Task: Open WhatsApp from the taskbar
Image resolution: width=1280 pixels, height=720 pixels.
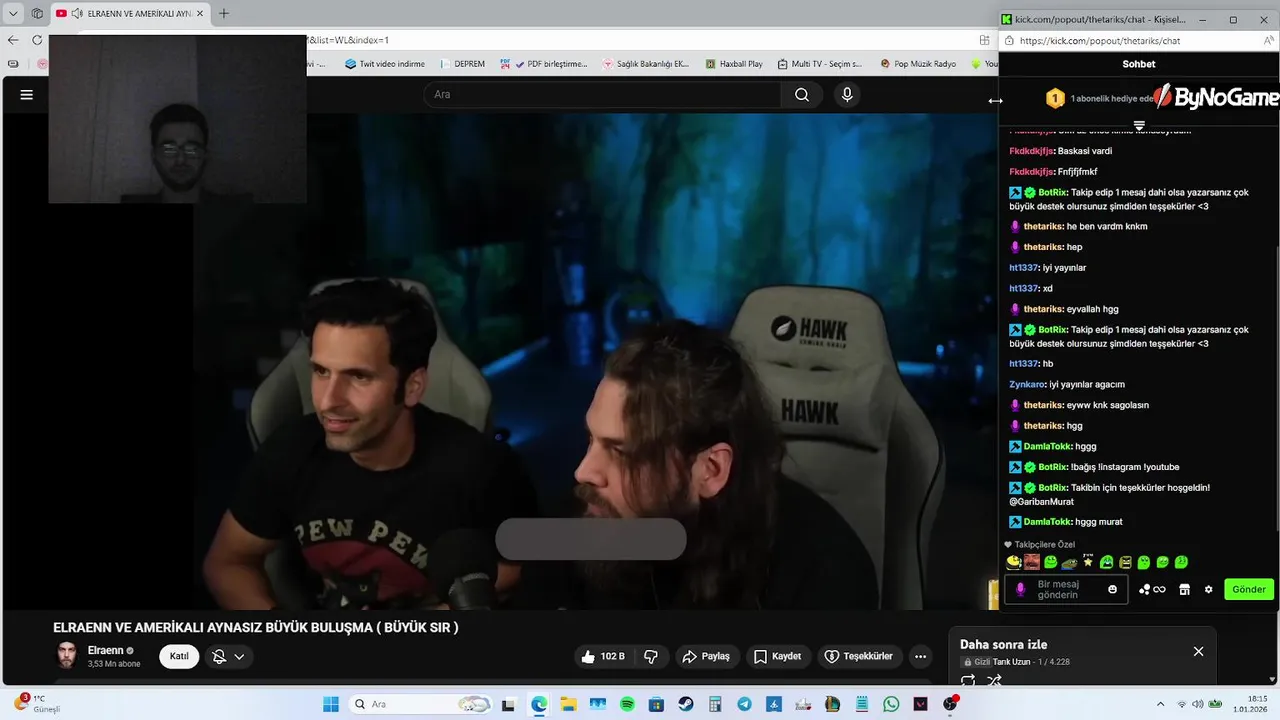Action: (x=891, y=704)
